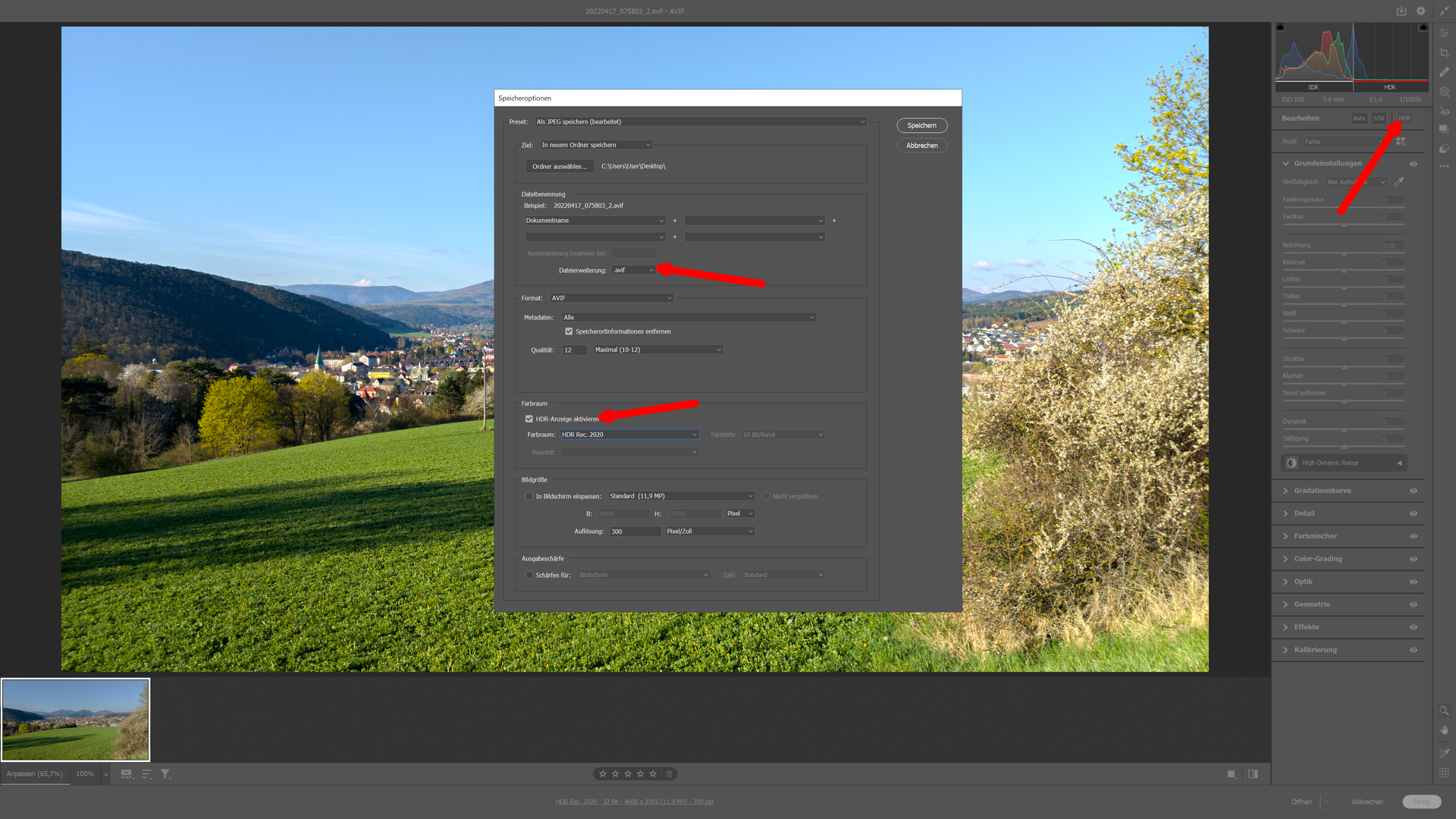Select the Crop tool icon
1456x819 pixels.
1444,52
